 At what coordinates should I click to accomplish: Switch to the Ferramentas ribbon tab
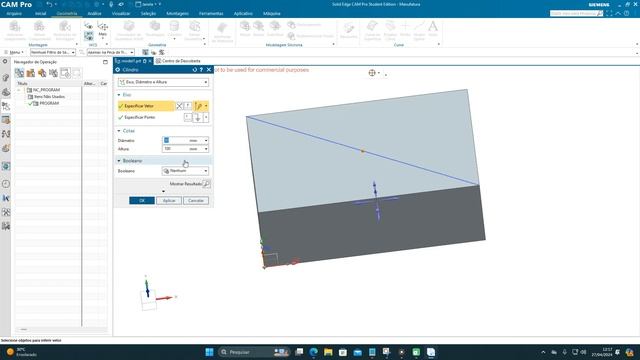point(211,13)
